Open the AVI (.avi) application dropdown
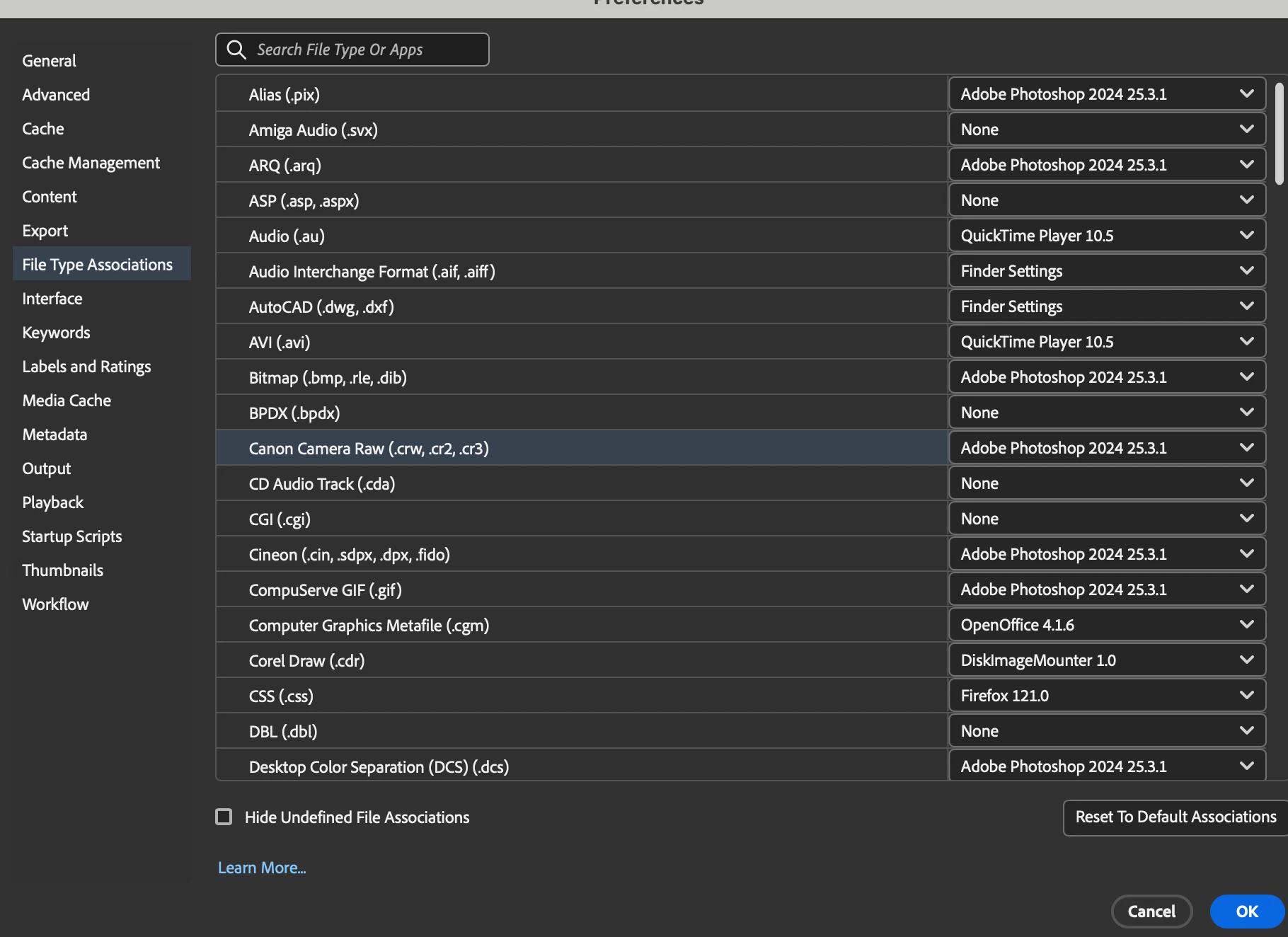The height and width of the screenshot is (937, 1288). [x=1107, y=342]
